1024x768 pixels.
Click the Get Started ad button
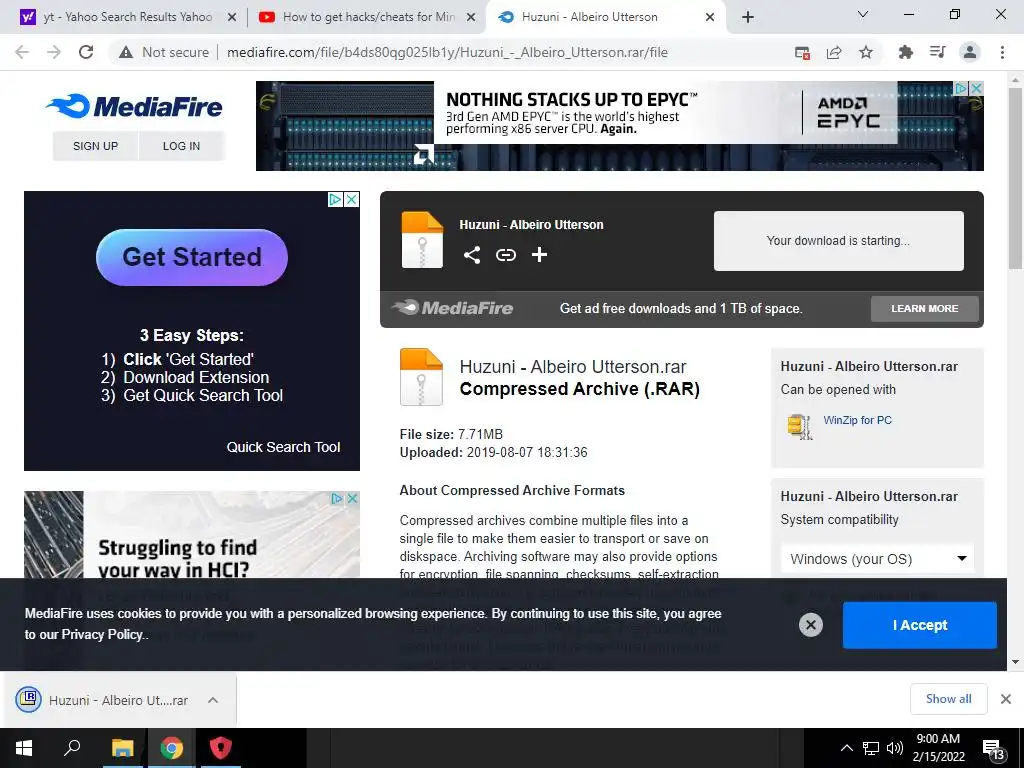click(x=192, y=257)
